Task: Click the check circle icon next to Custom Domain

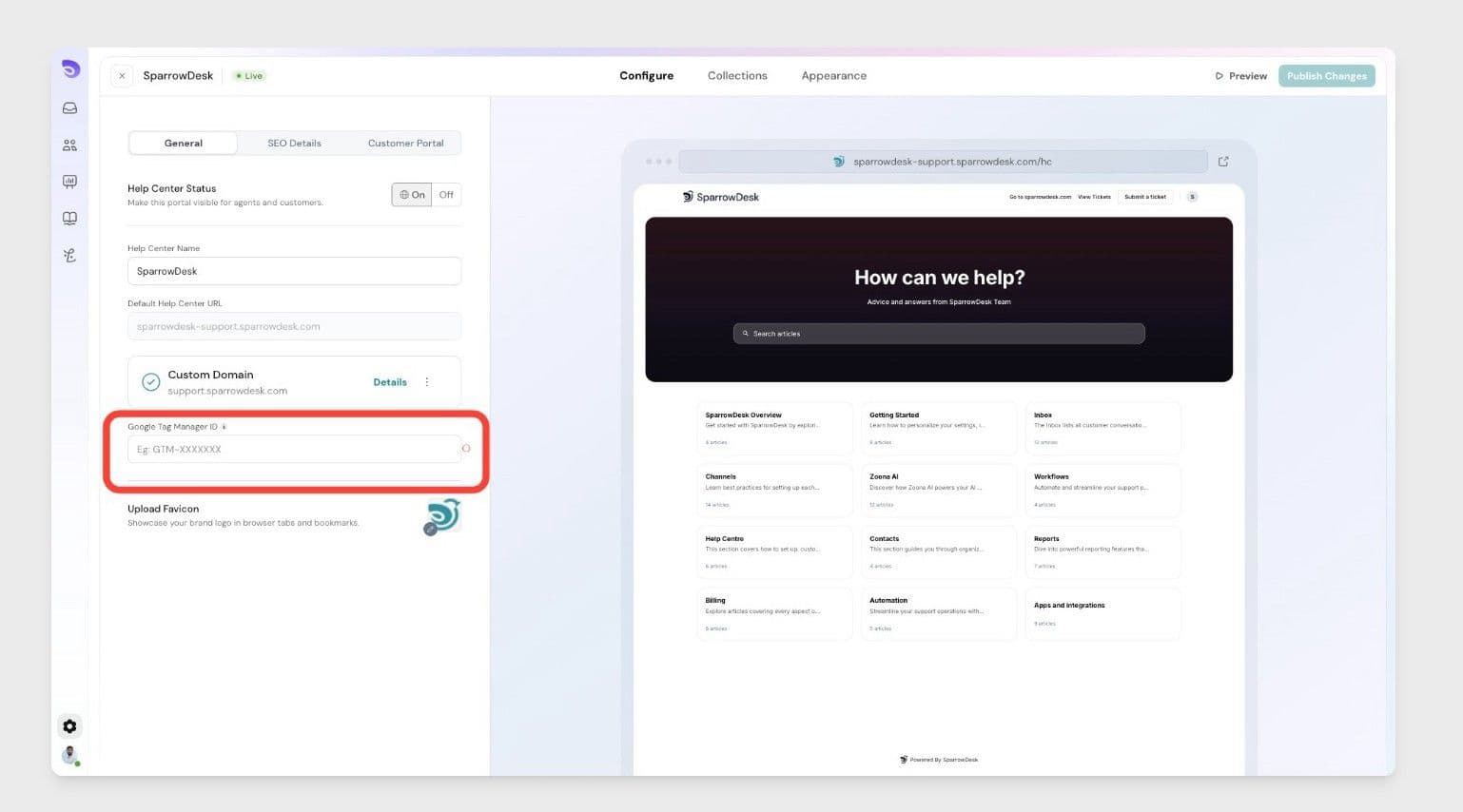Action: [150, 382]
